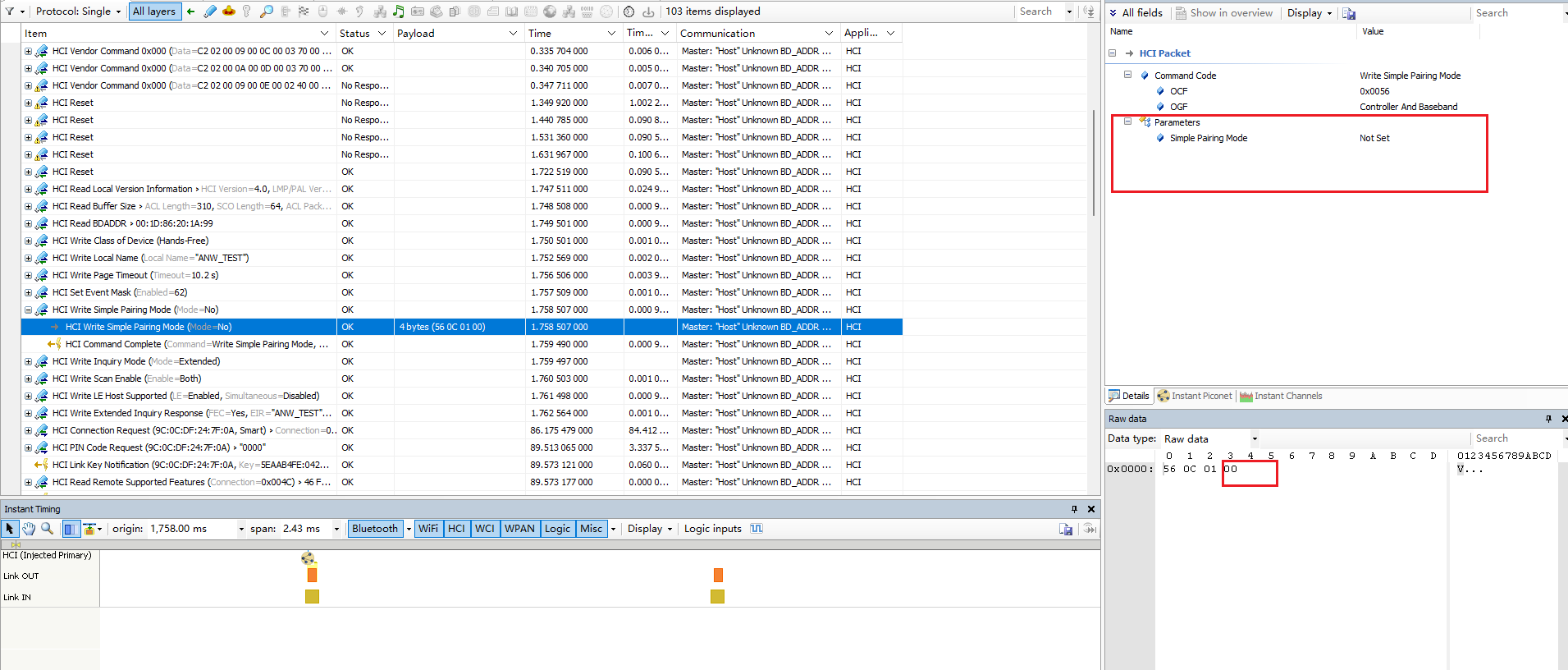Pin the Raw data panel
This screenshot has height=670, width=1568.
point(1549,419)
